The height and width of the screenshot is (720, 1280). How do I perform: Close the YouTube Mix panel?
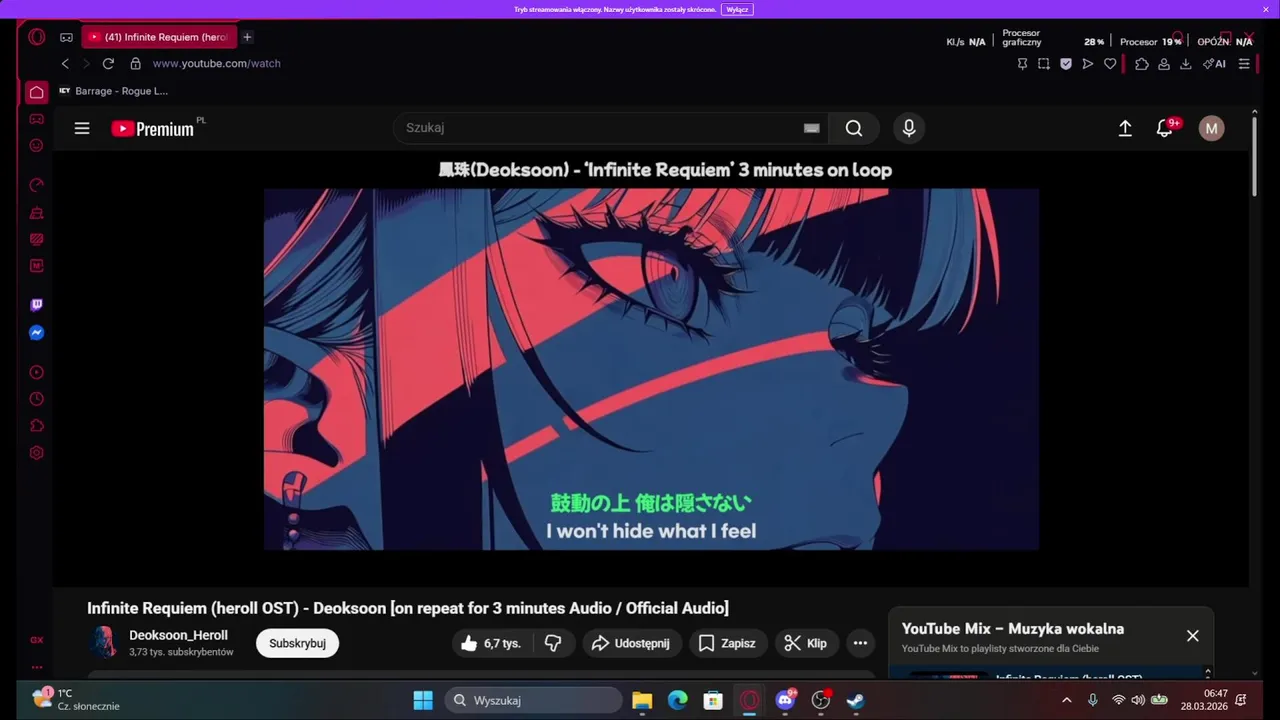tap(1192, 636)
